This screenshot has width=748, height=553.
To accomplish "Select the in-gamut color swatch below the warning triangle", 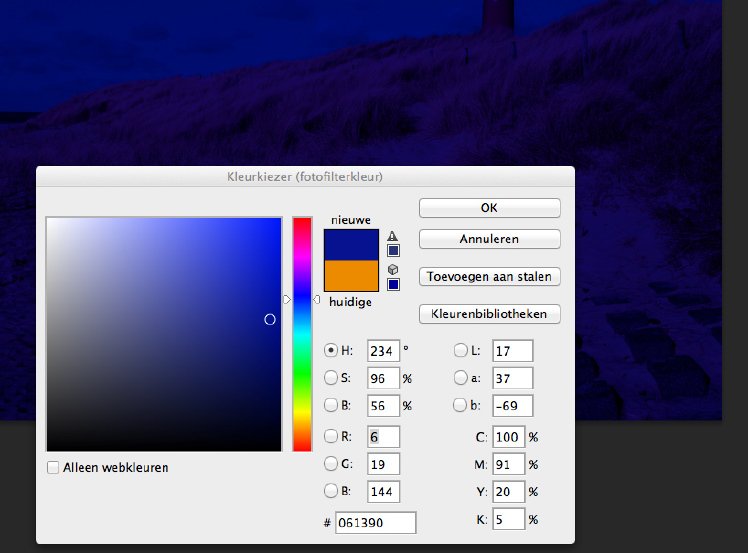I will click(393, 250).
